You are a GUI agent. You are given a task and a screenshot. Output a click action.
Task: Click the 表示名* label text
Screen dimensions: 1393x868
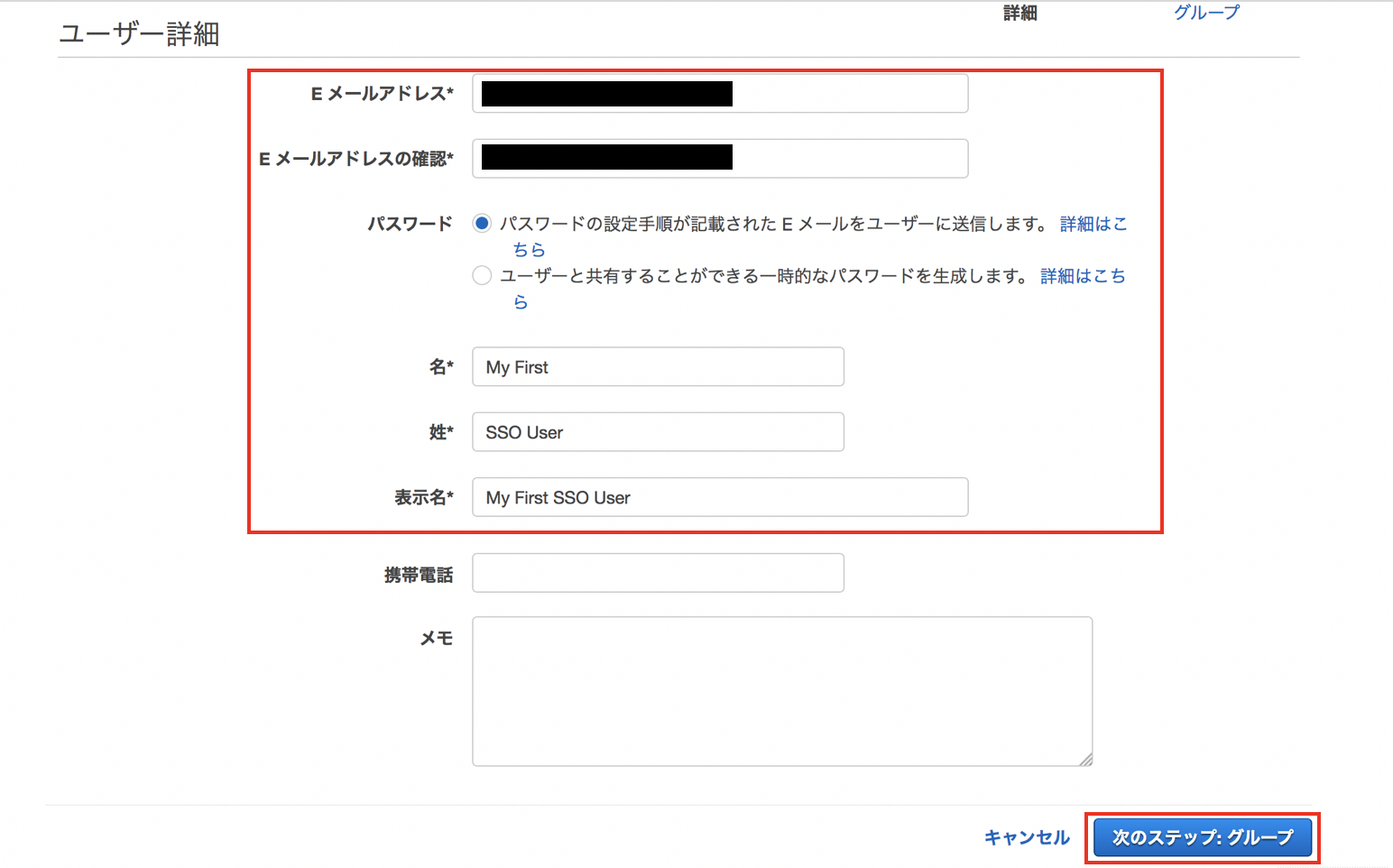click(424, 497)
